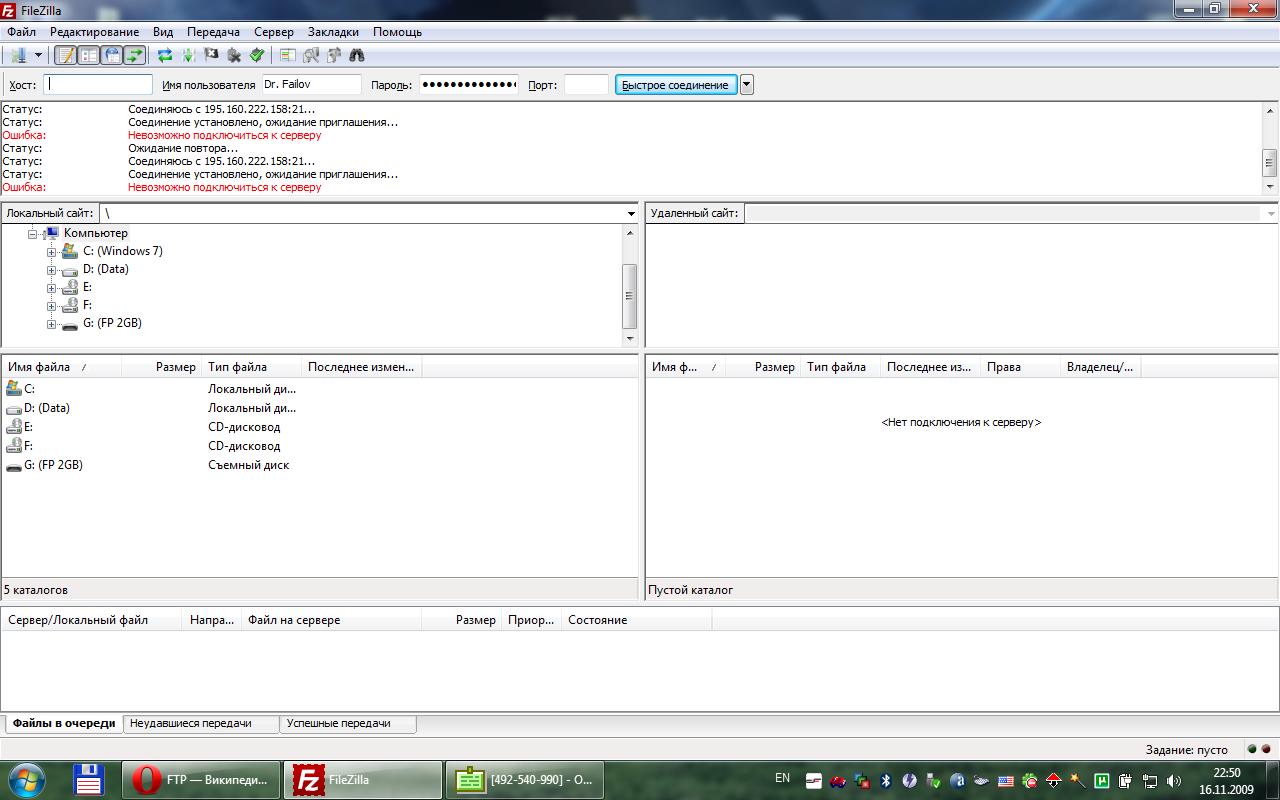
Task: Click the Быстрое соединение button
Action: (676, 85)
